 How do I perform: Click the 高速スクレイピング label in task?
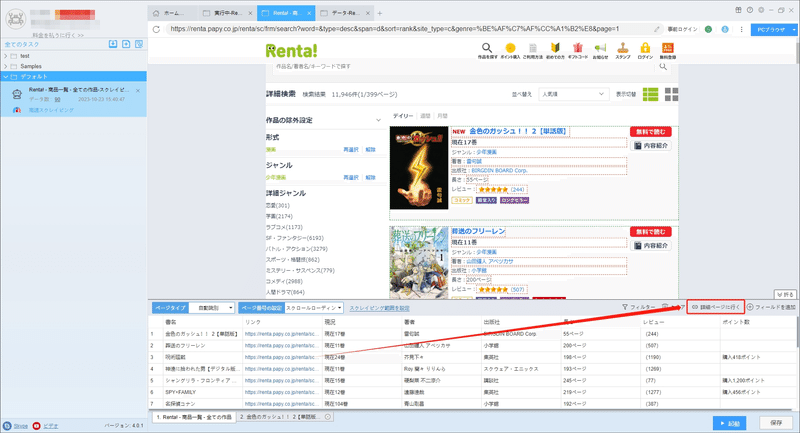tap(51, 110)
